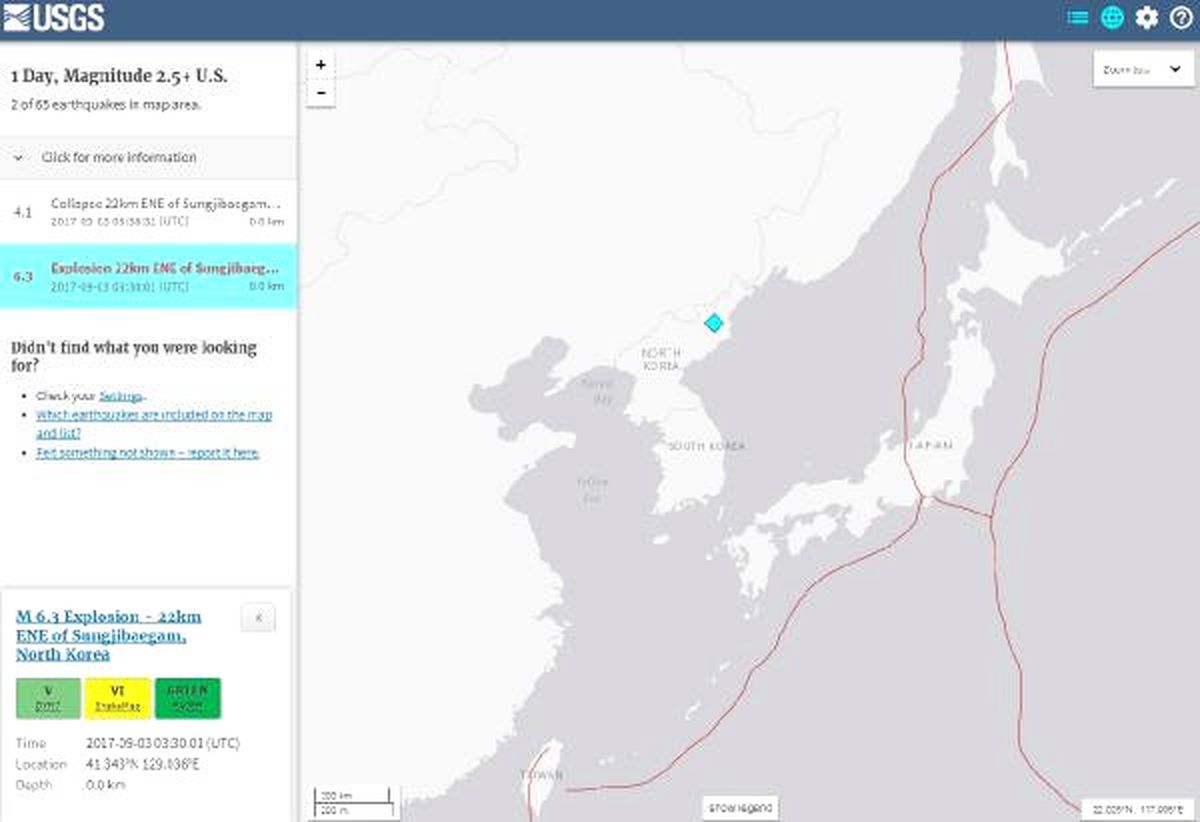This screenshot has width=1200, height=822.
Task: Select the 4.1 Collapse earthquake entry
Action: tap(148, 212)
